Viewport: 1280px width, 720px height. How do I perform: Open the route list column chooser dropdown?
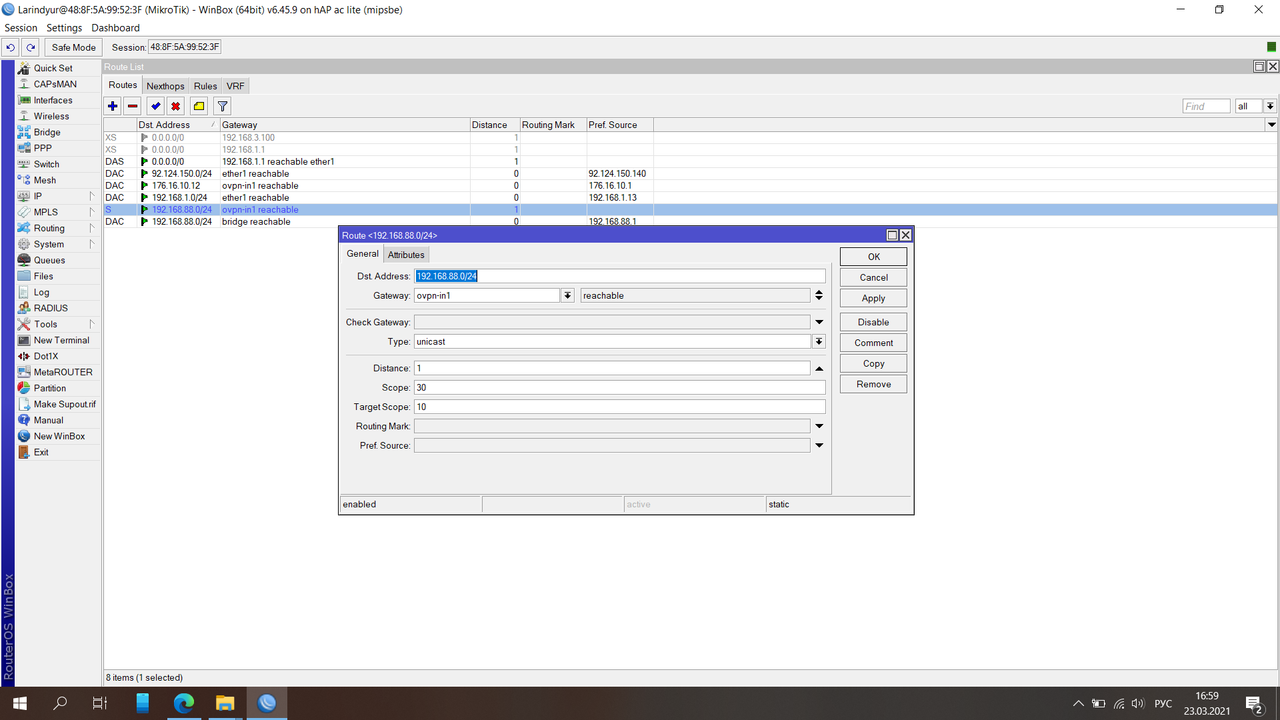tap(1272, 125)
